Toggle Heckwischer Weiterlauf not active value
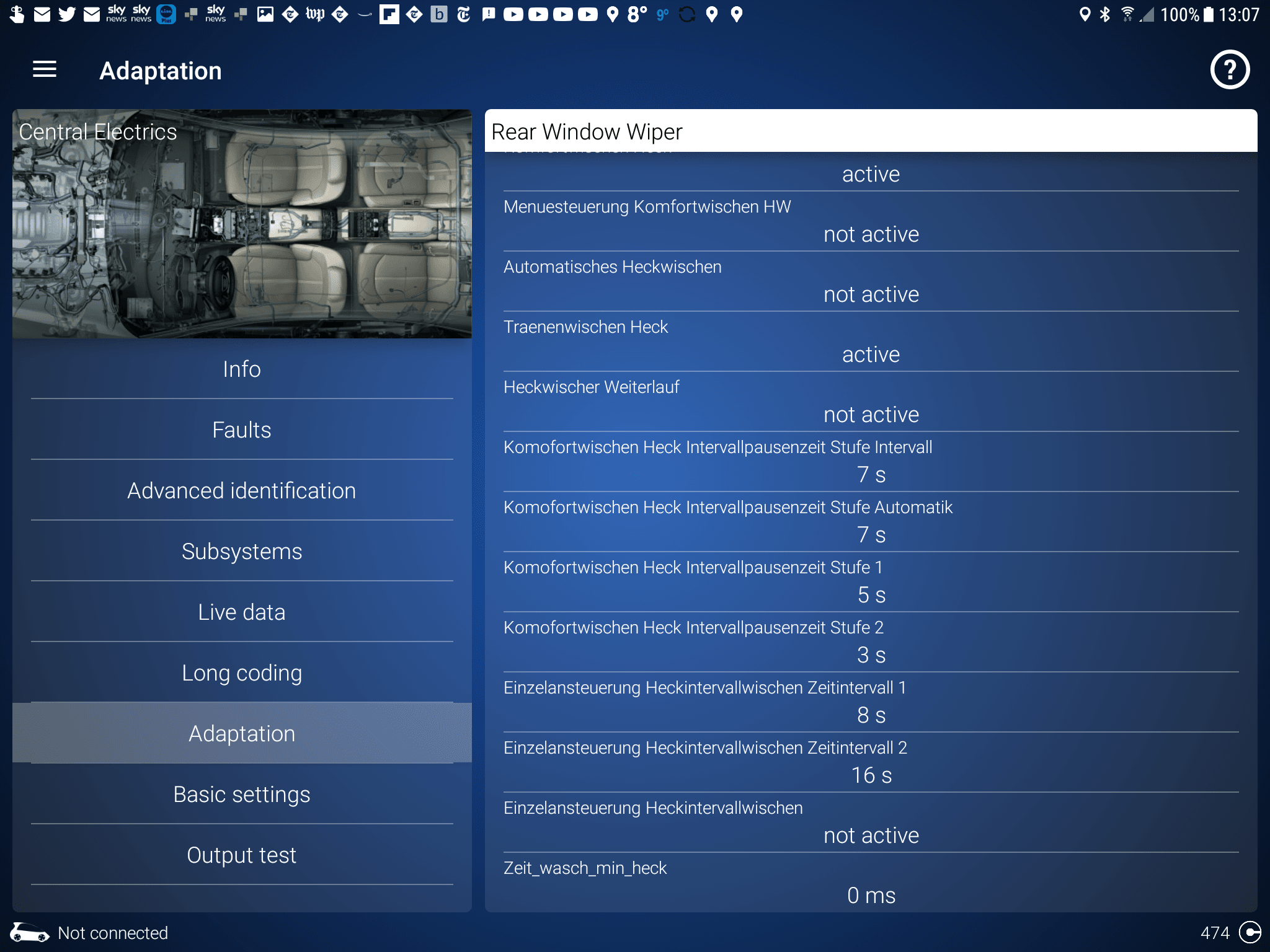Image resolution: width=1270 pixels, height=952 pixels. (871, 415)
